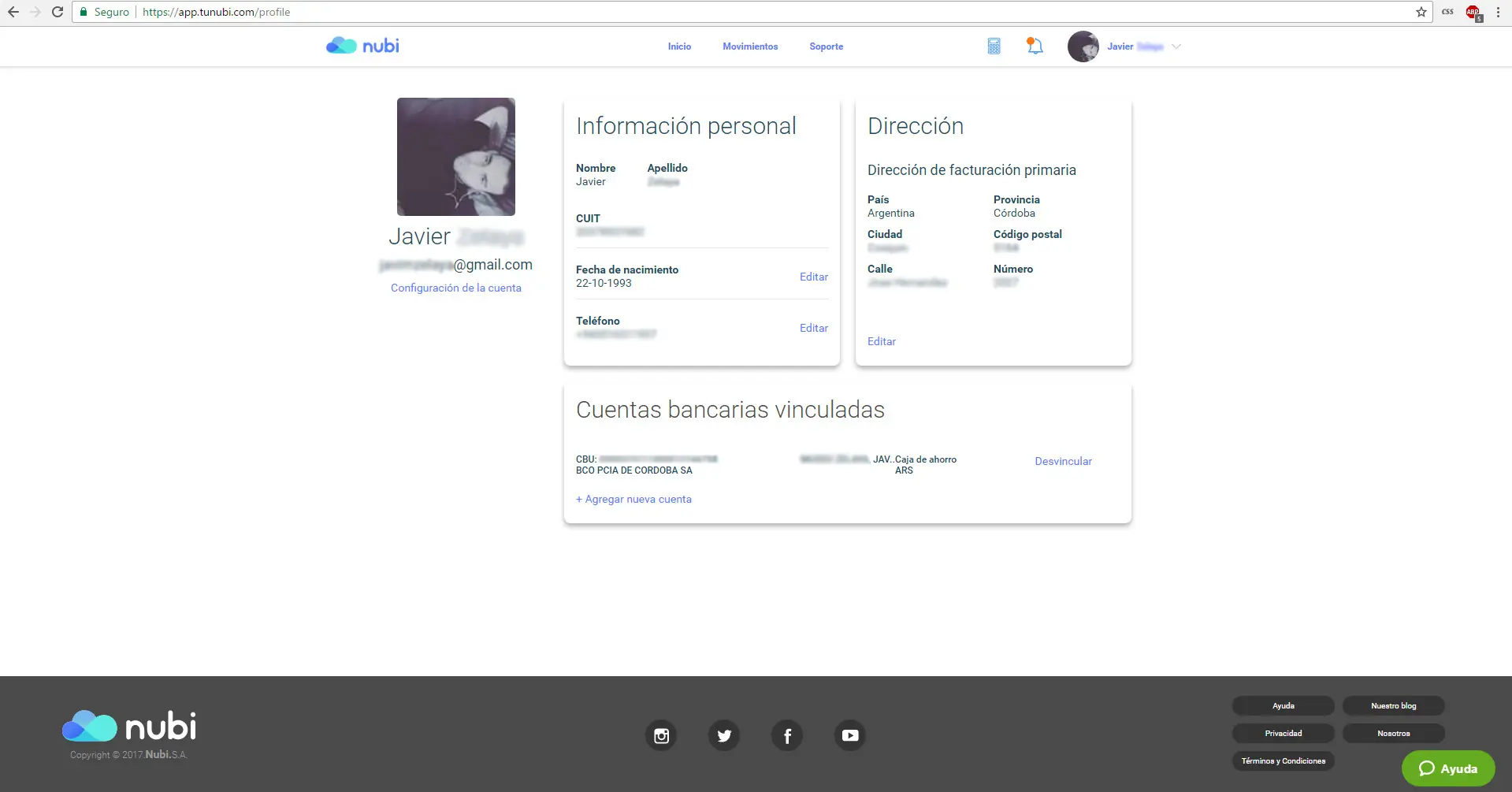Screen dimensions: 1512x792
Task: Open the YouTube icon
Action: [849, 735]
